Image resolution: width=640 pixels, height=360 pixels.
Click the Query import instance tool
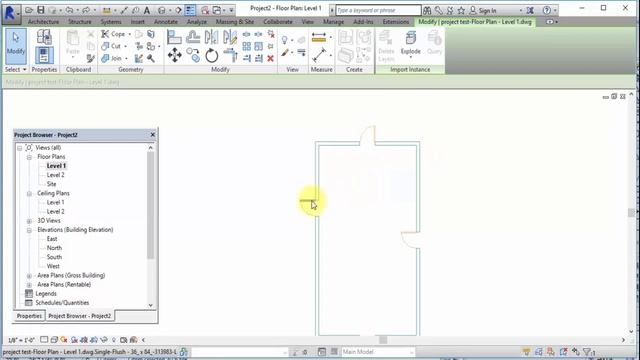[x=434, y=42]
